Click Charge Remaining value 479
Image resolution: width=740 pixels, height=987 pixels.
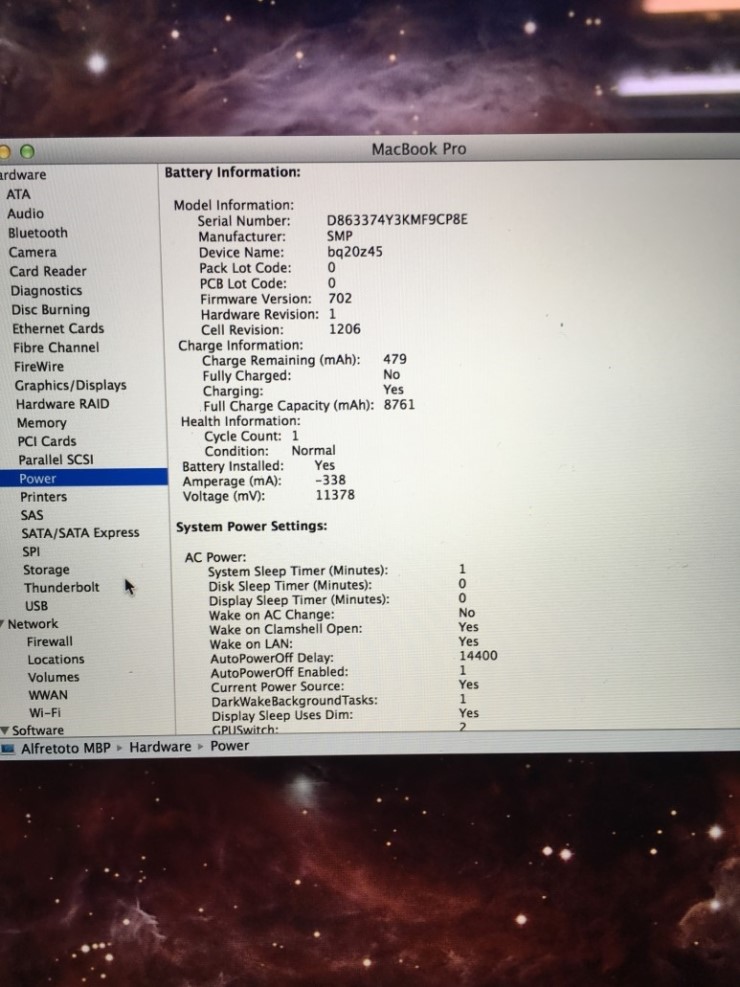(395, 359)
